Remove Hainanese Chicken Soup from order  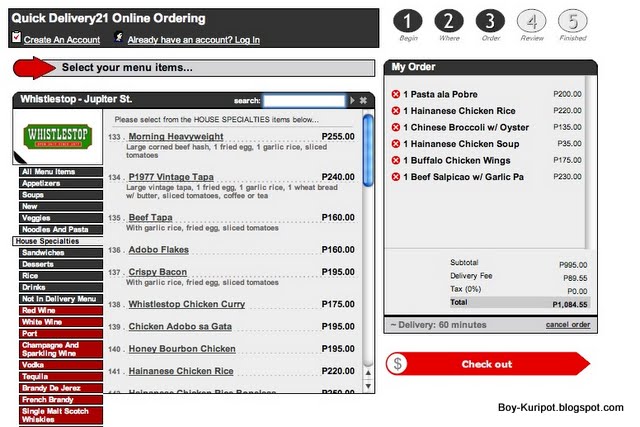(396, 144)
